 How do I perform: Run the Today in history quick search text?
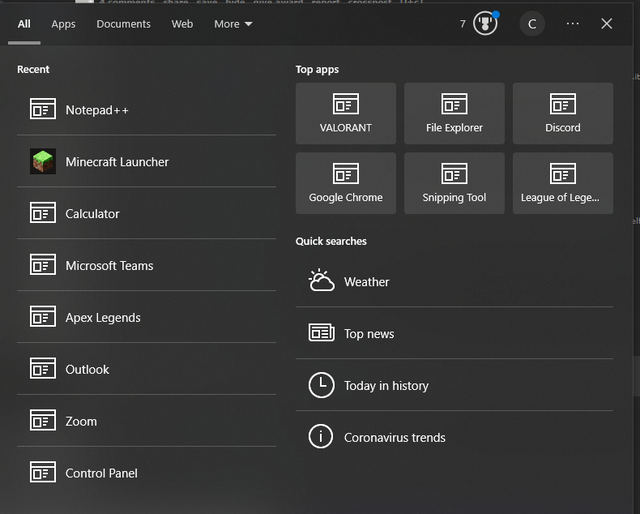(x=386, y=386)
